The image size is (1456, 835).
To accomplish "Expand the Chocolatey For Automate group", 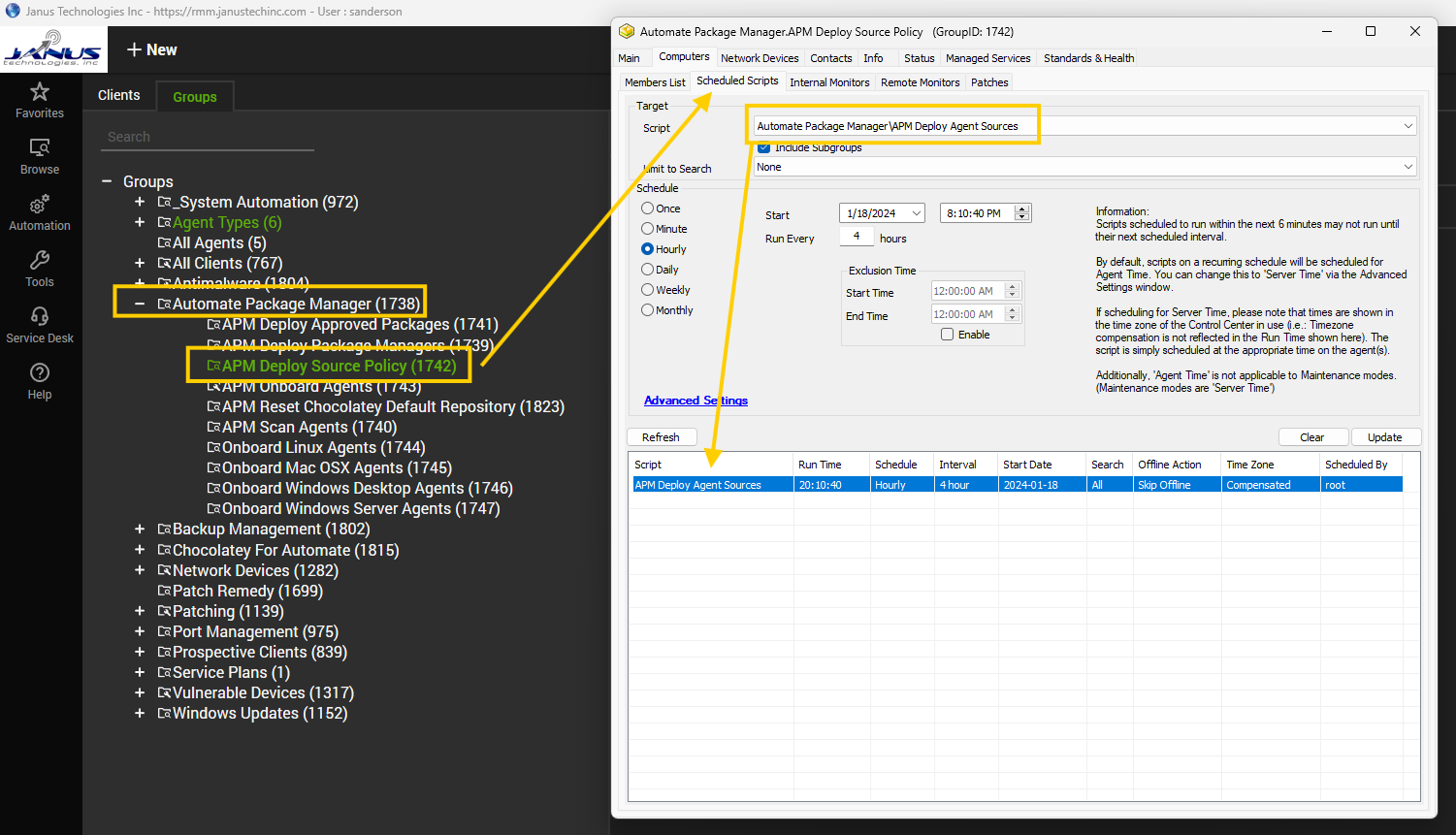I will 140,551.
